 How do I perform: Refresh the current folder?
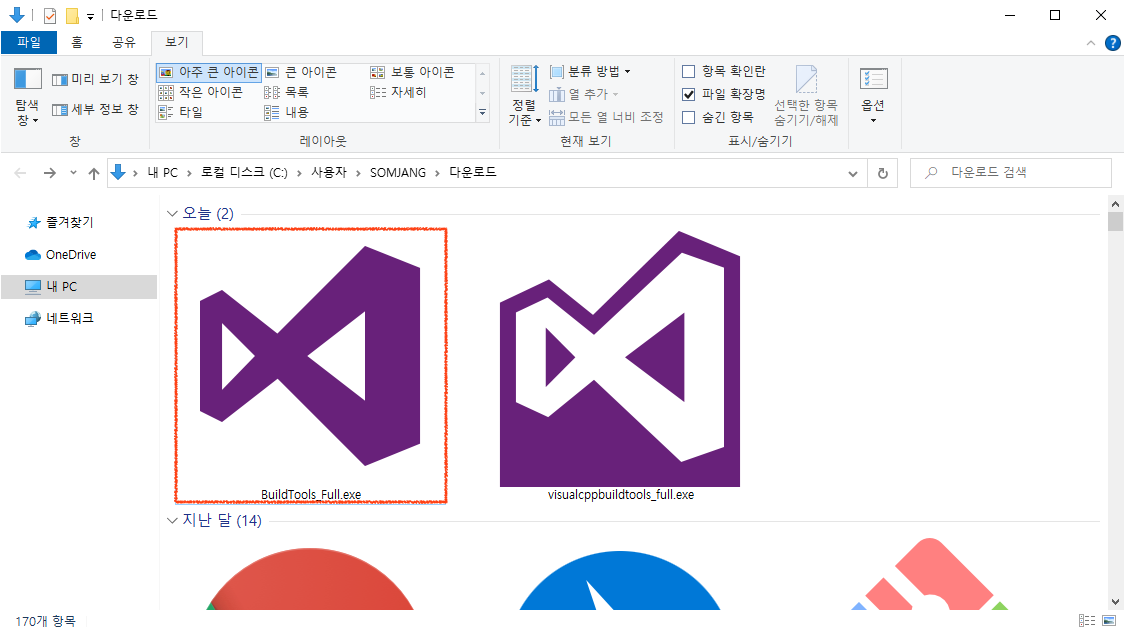click(882, 174)
